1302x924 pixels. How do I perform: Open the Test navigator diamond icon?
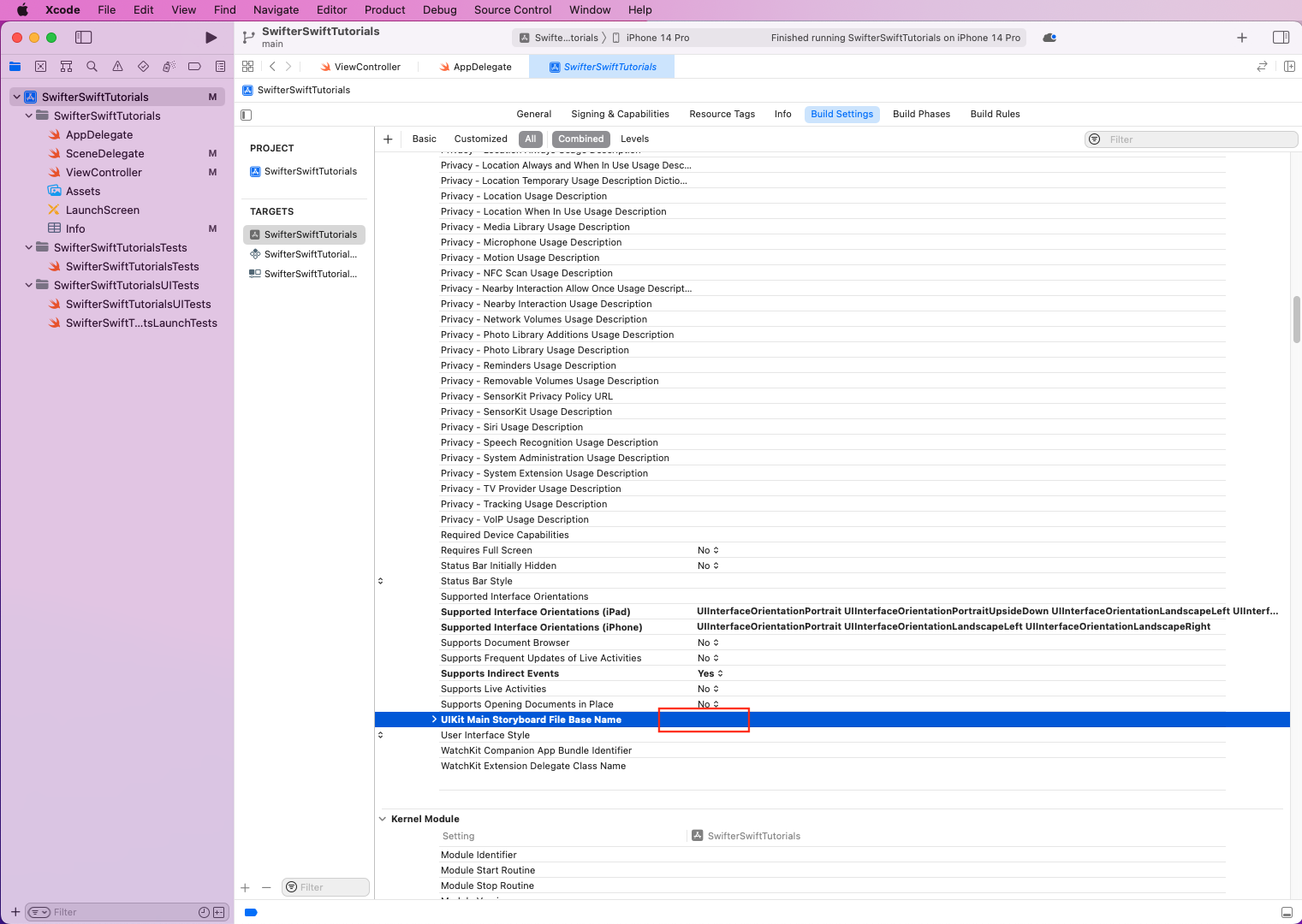[143, 66]
